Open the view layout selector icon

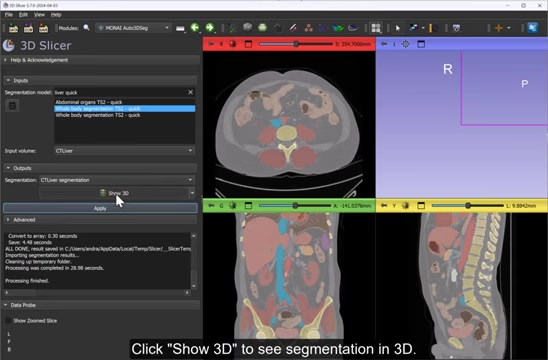click(x=376, y=28)
